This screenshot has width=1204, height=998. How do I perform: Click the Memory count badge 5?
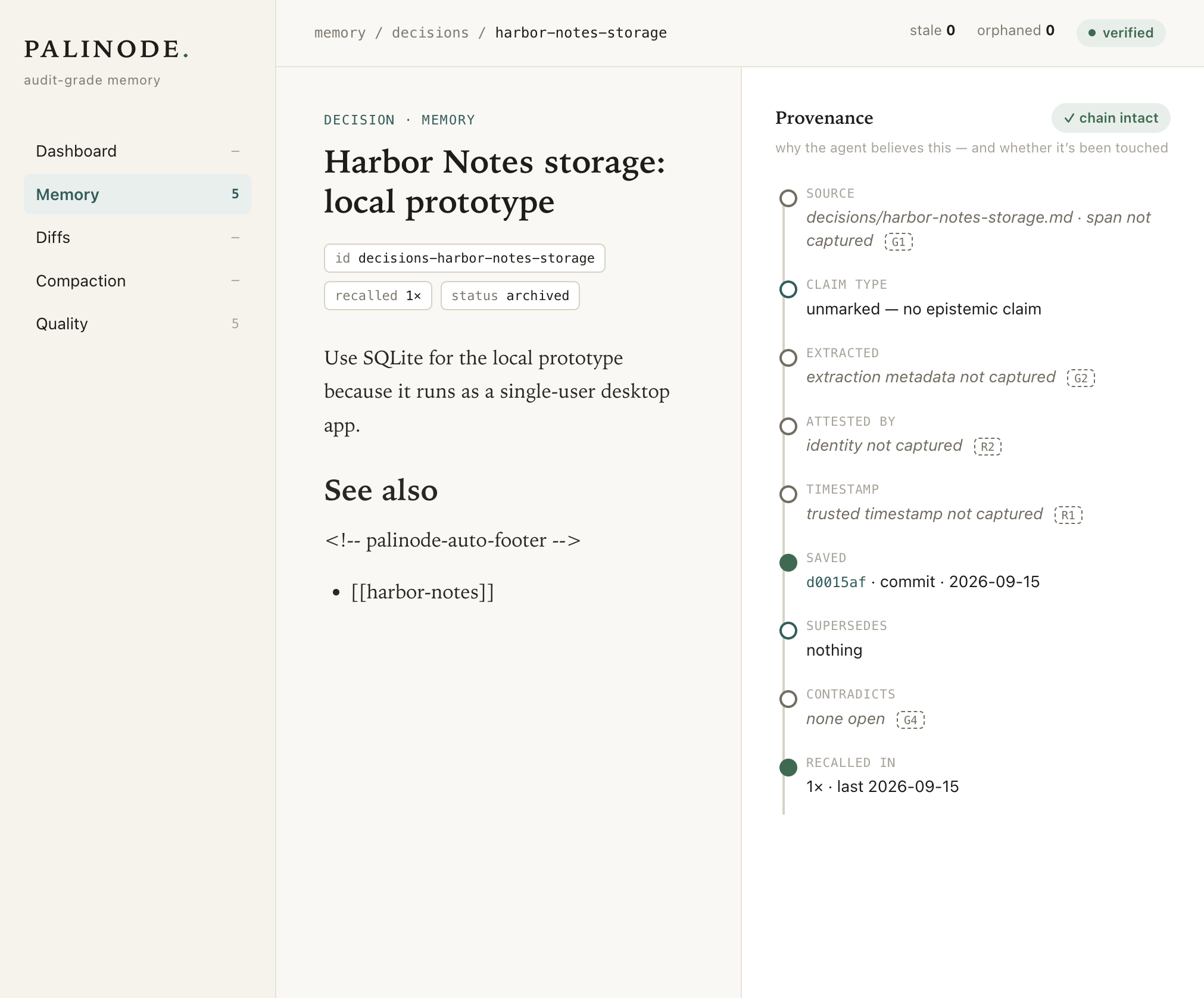coord(235,194)
